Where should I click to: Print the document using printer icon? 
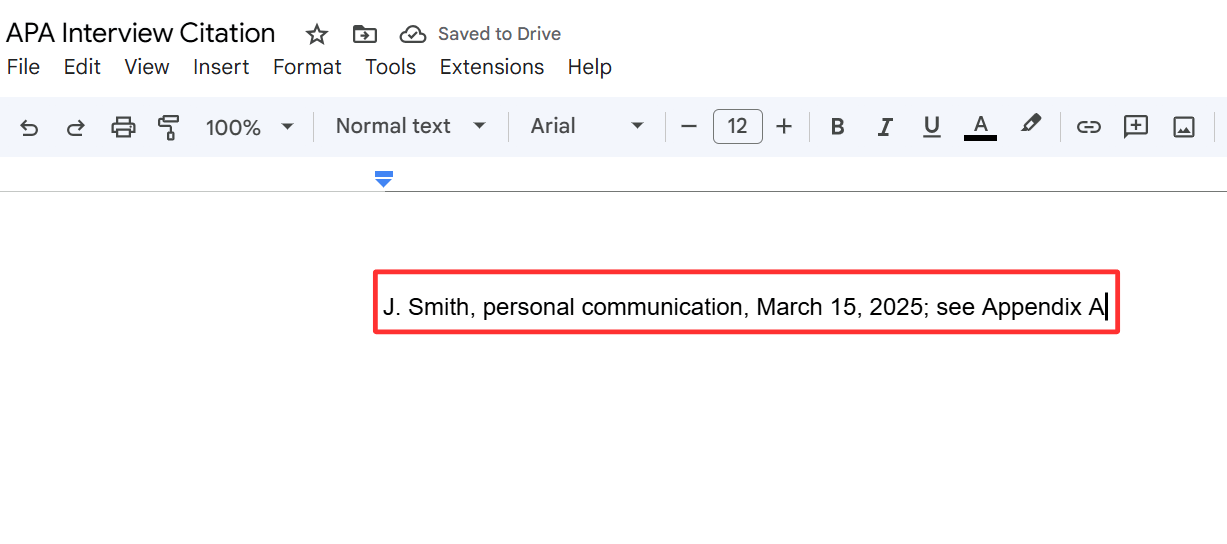point(123,127)
